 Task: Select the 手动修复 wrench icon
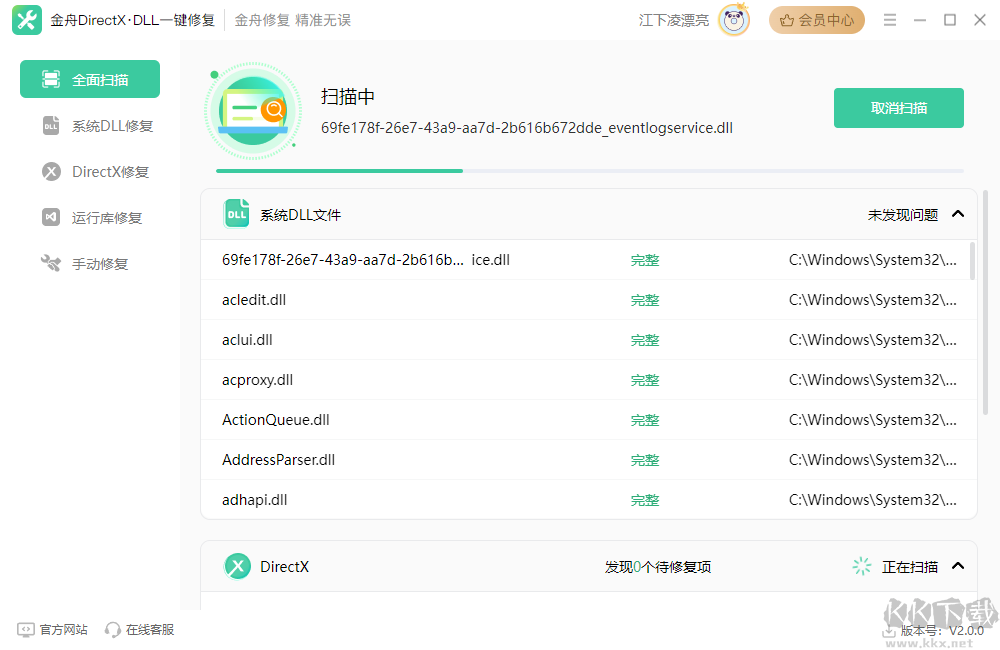click(50, 263)
